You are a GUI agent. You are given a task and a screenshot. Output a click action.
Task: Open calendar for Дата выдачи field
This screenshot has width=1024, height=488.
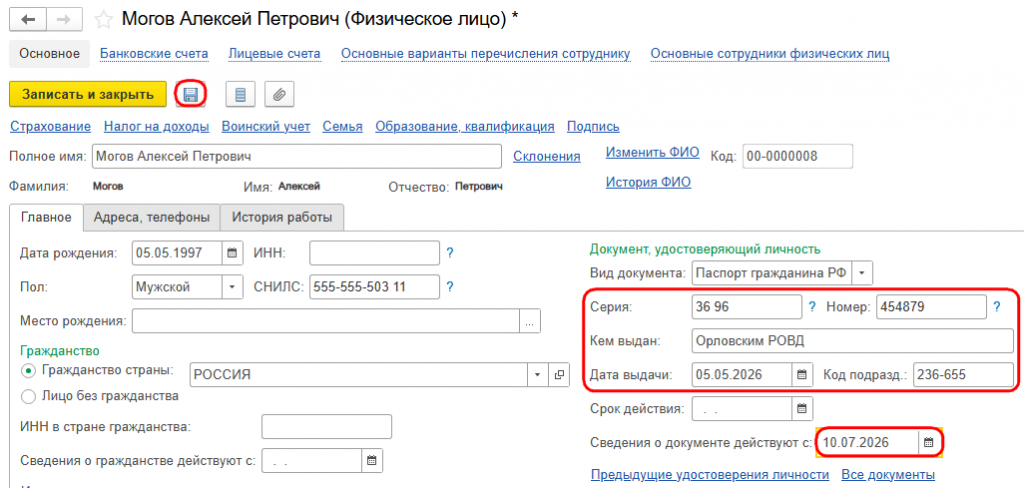[802, 375]
